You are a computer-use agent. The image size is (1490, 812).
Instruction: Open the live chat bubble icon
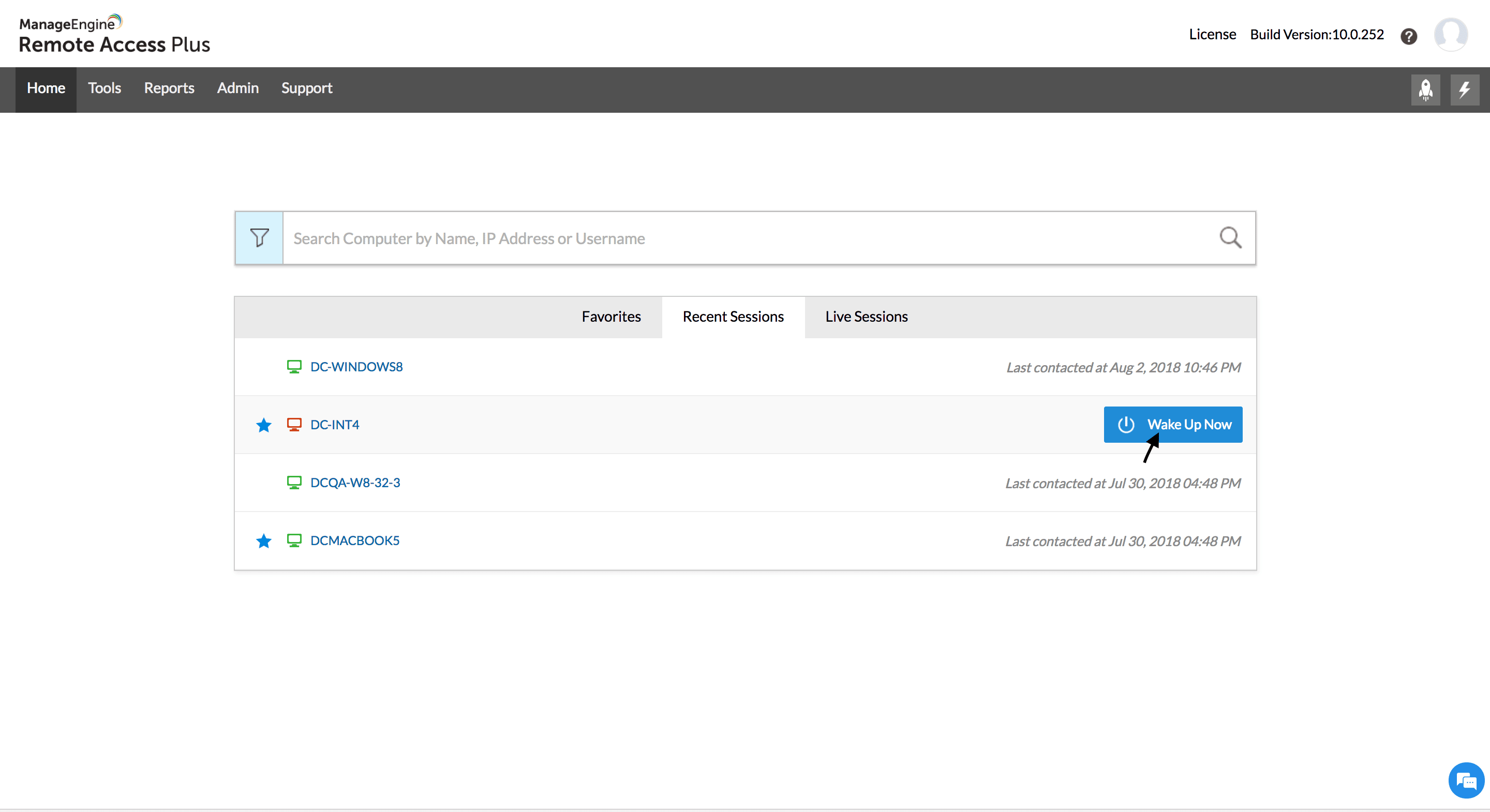(x=1466, y=781)
